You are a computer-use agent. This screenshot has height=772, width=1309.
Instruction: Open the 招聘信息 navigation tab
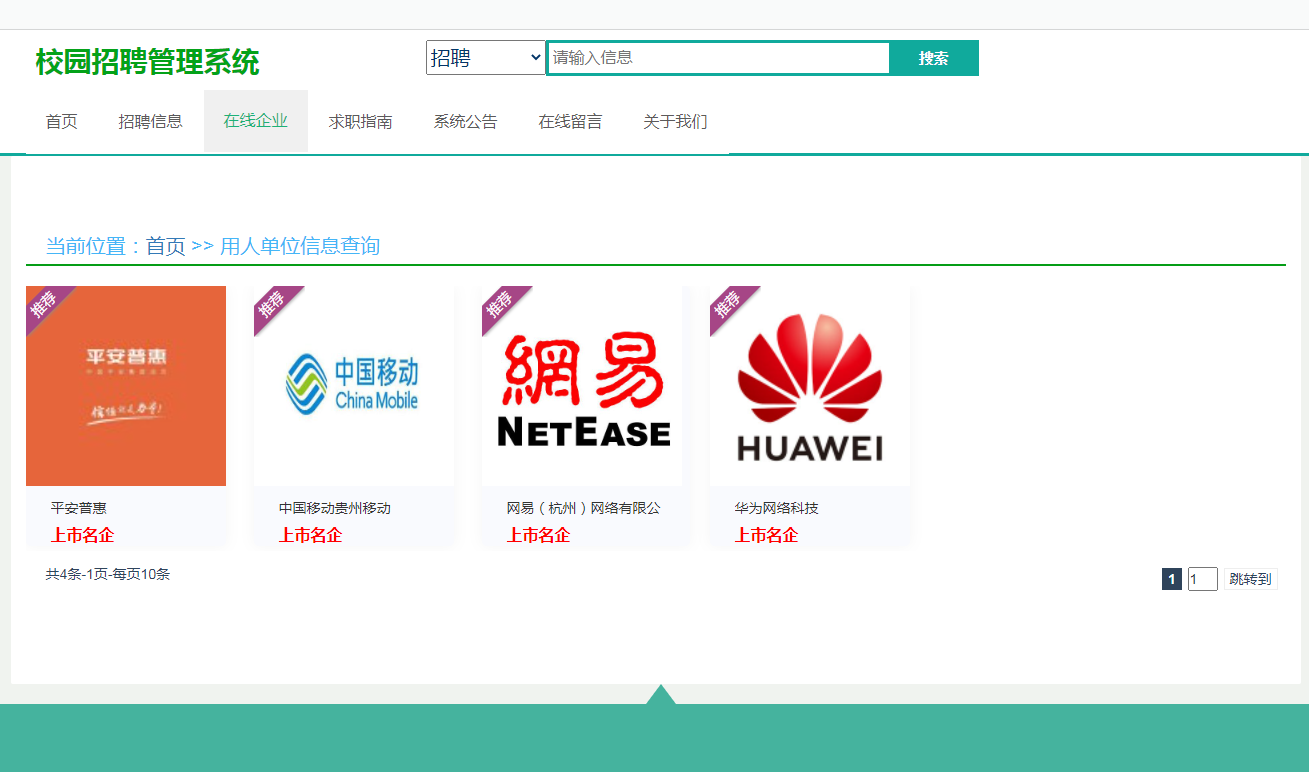(x=151, y=122)
